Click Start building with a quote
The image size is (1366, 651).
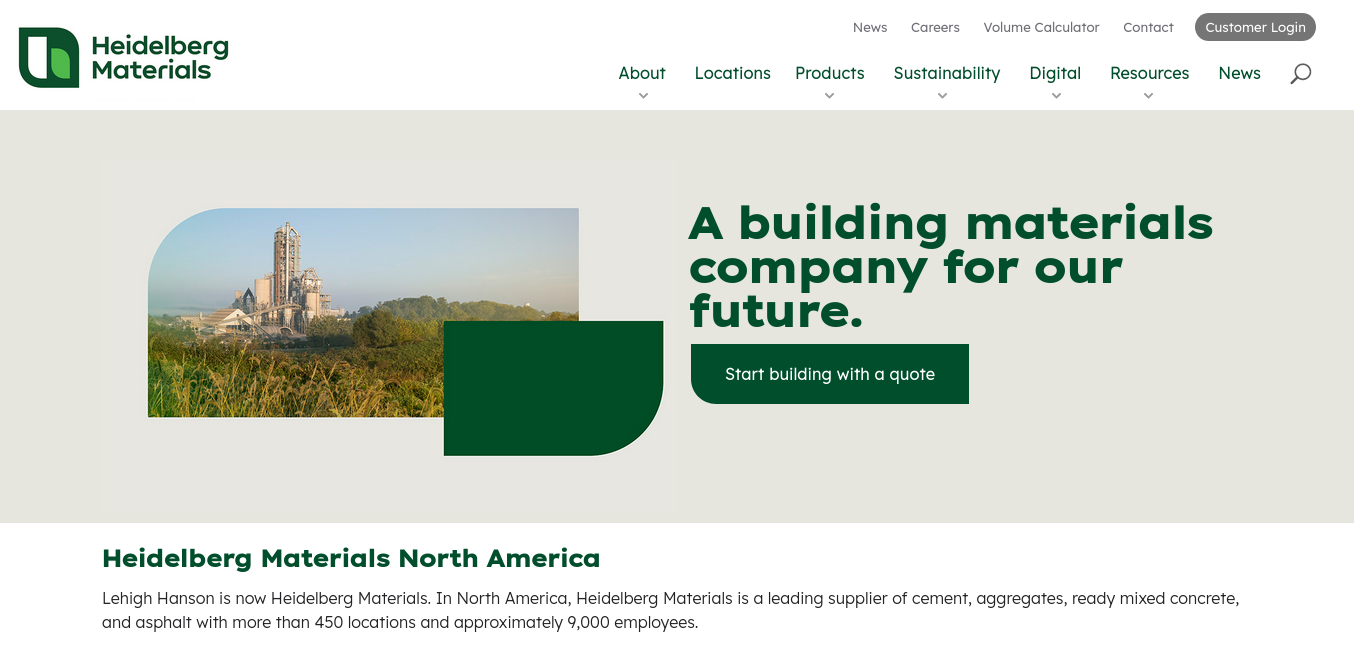point(830,374)
